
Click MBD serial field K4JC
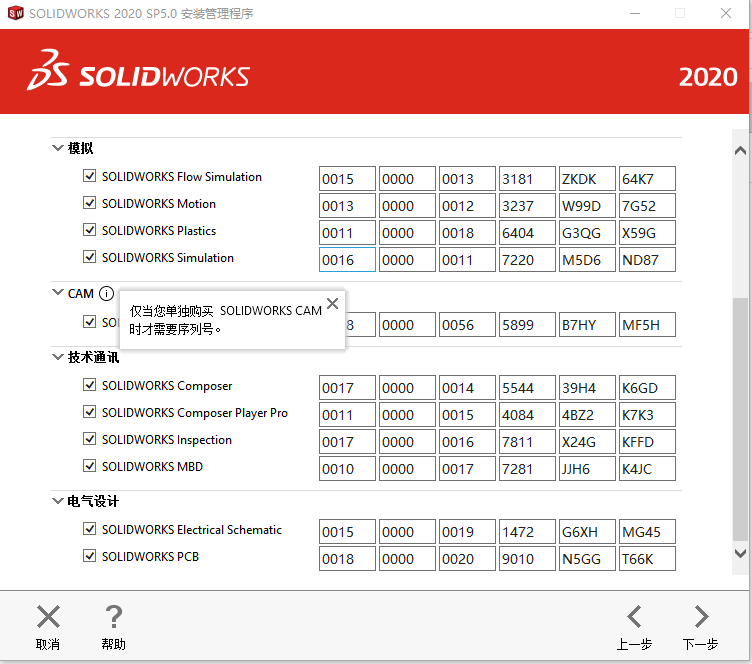[x=647, y=468]
